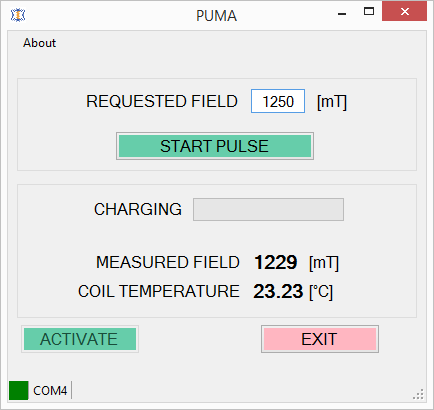Click the REQUESTED FIELD label
Screen dimensions: 434x410
tap(162, 101)
